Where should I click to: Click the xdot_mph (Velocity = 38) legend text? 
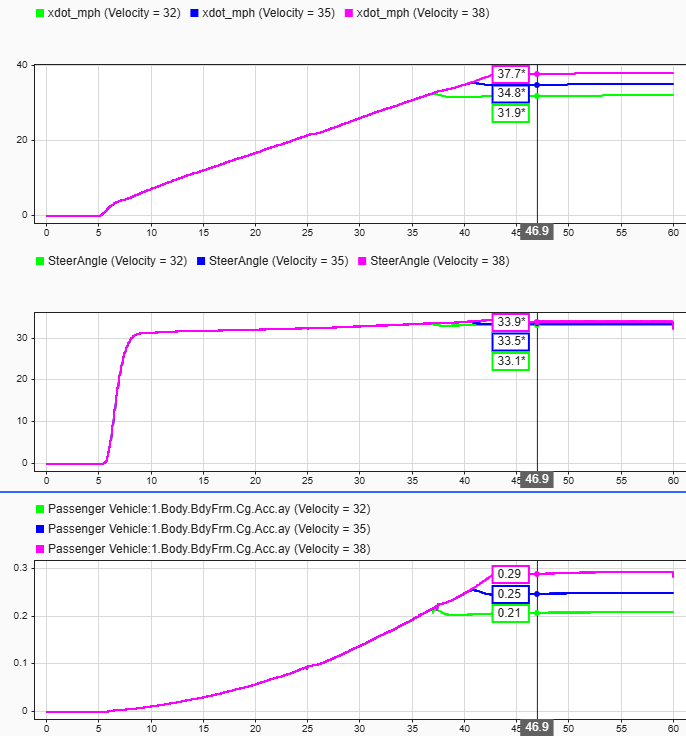tap(423, 13)
